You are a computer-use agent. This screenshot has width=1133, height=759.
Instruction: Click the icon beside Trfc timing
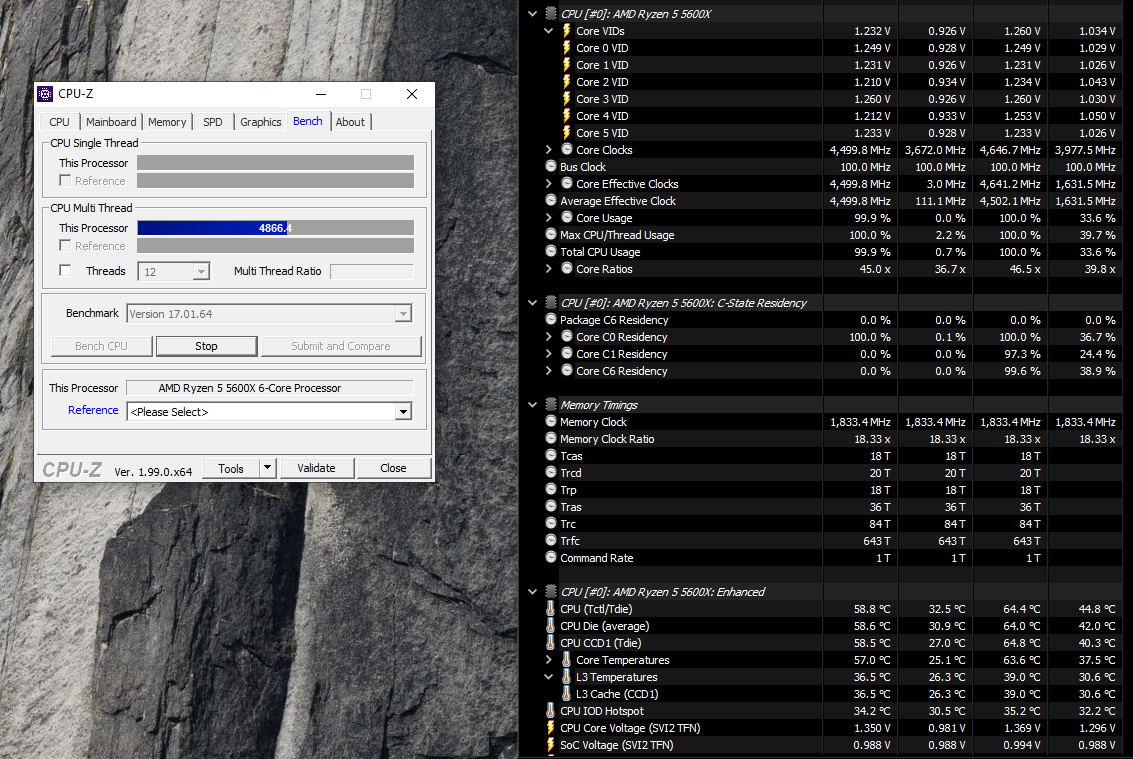551,540
